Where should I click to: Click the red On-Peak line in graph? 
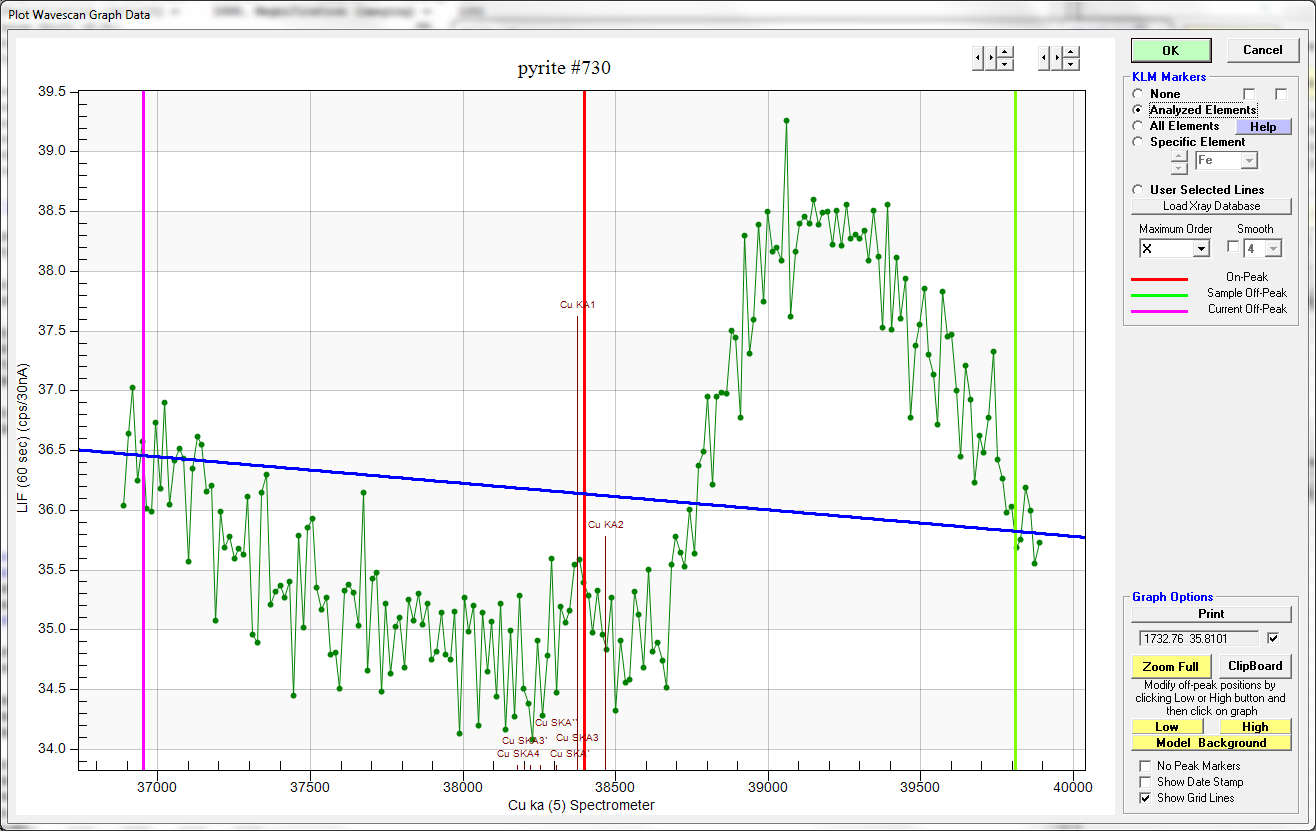[584, 200]
